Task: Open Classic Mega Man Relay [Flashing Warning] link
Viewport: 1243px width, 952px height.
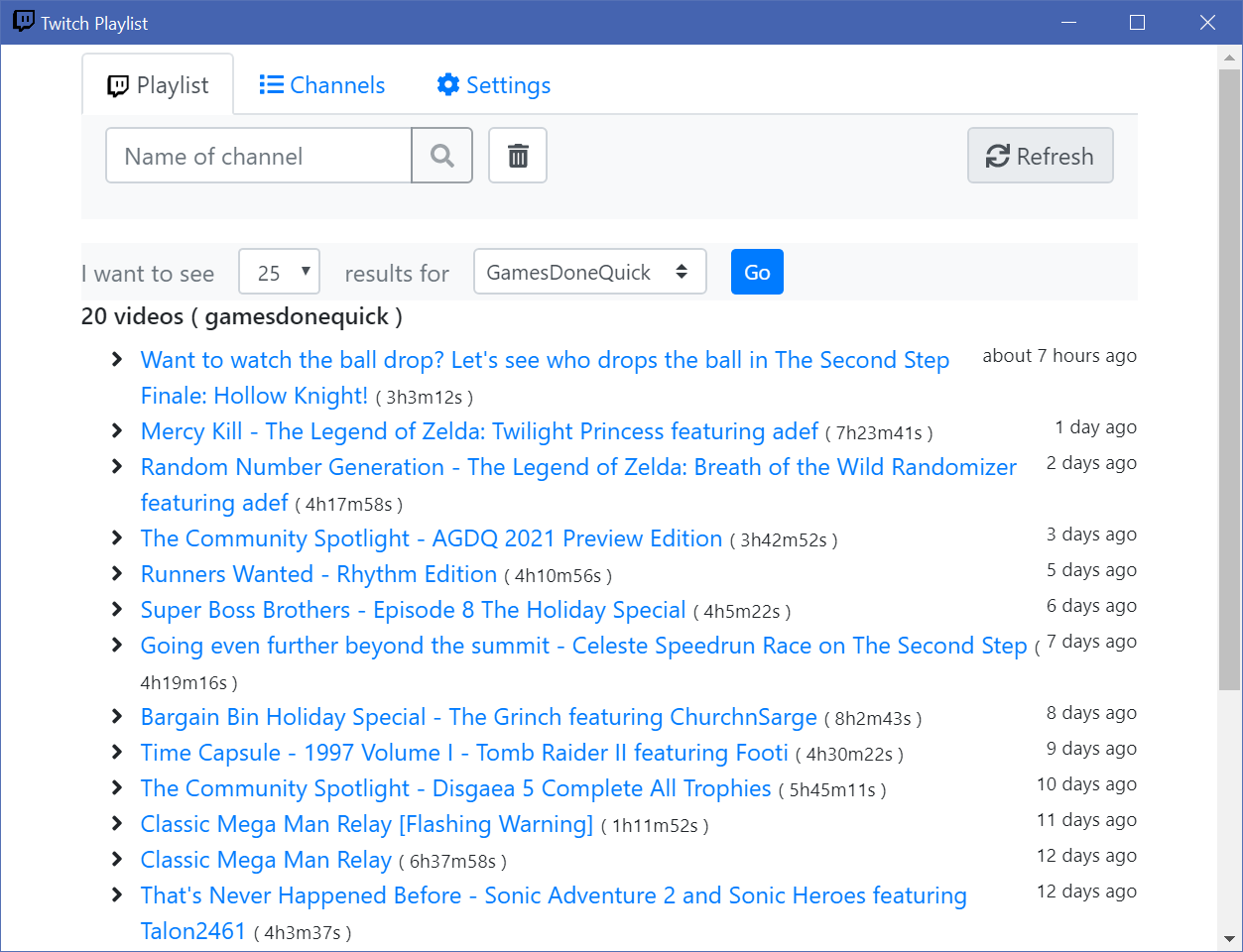Action: 367,824
